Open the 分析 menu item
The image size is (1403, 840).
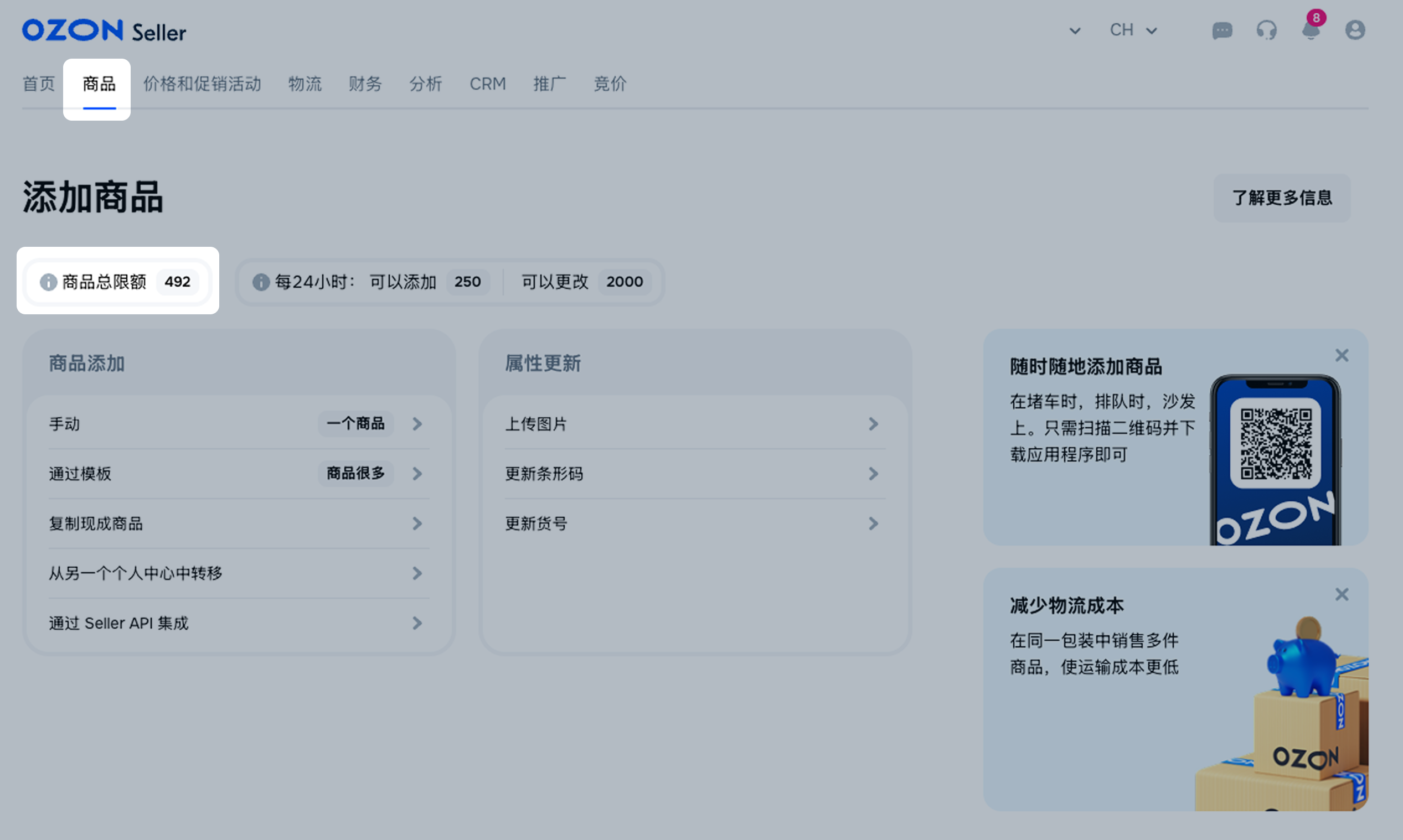(425, 84)
